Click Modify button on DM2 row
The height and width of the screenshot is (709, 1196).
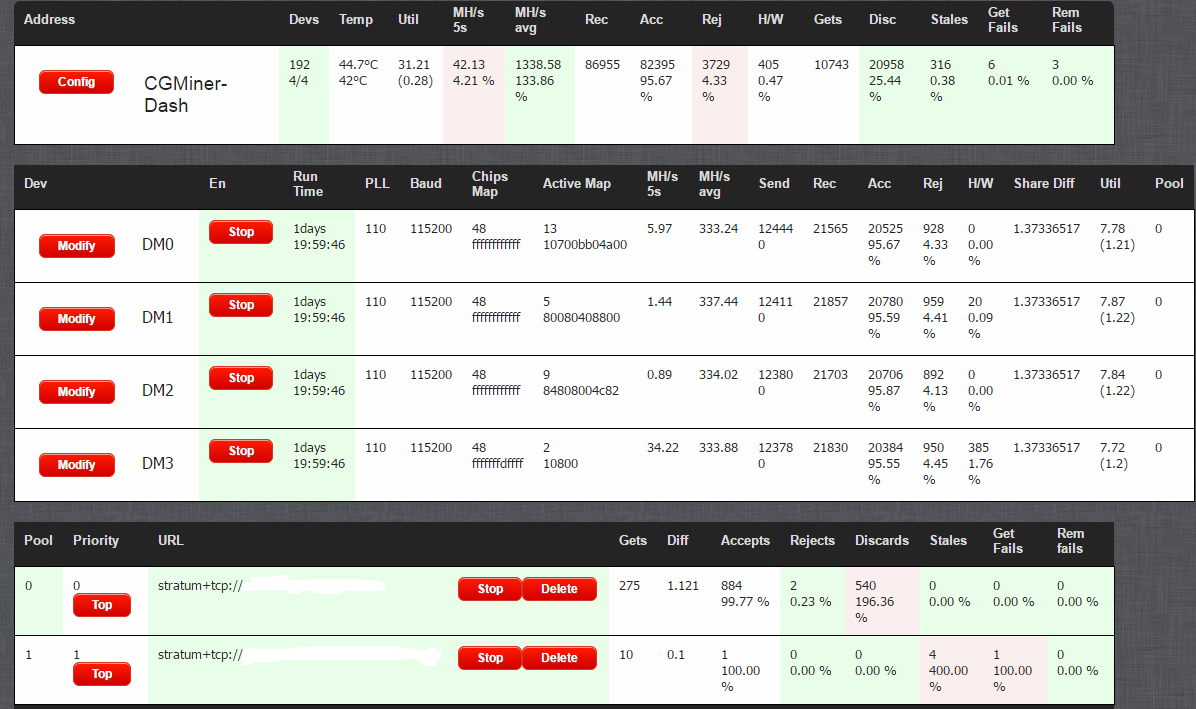(x=76, y=392)
